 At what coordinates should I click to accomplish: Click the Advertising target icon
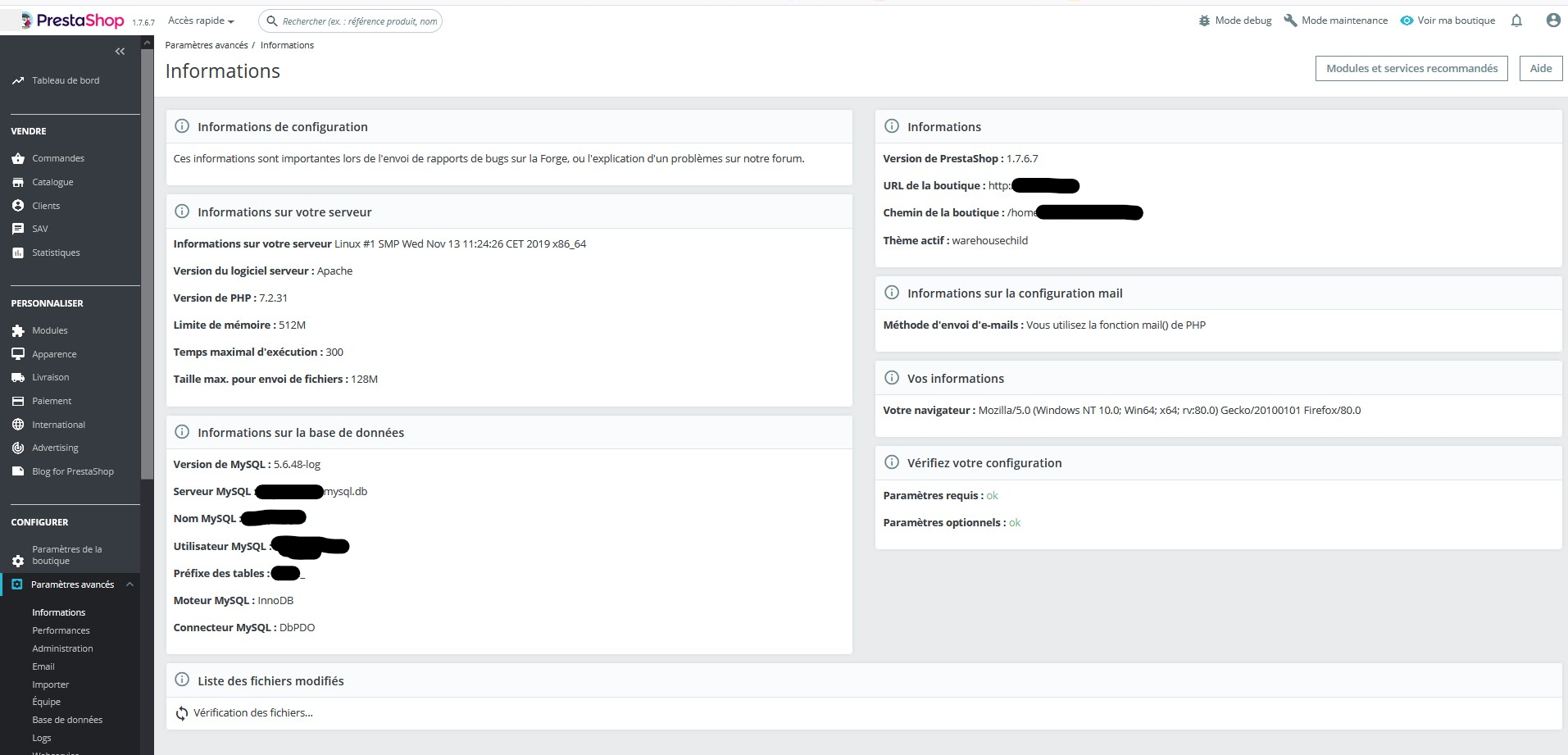(x=18, y=448)
